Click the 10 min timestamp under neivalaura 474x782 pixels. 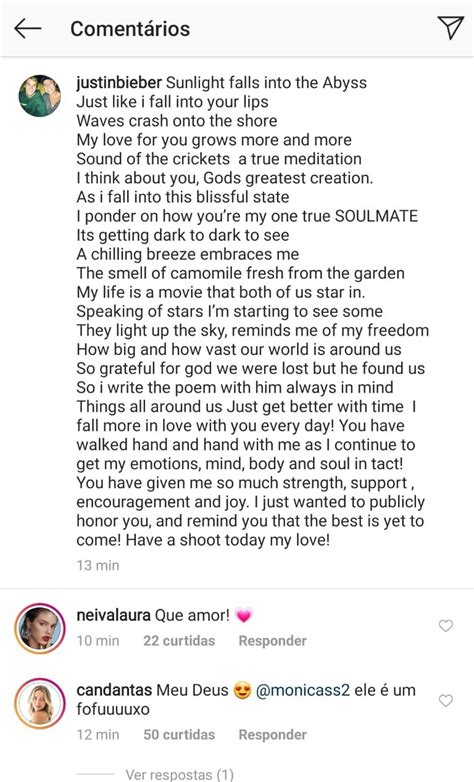click(x=98, y=640)
